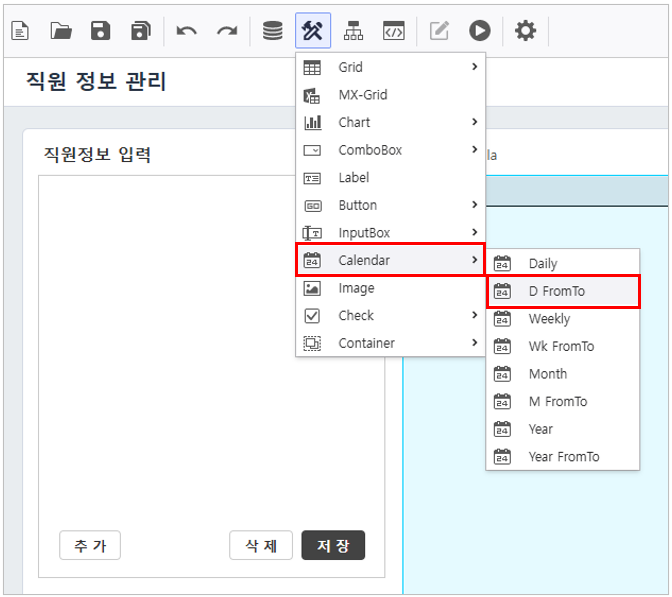
Task: Open the code view window icon
Action: (x=394, y=31)
